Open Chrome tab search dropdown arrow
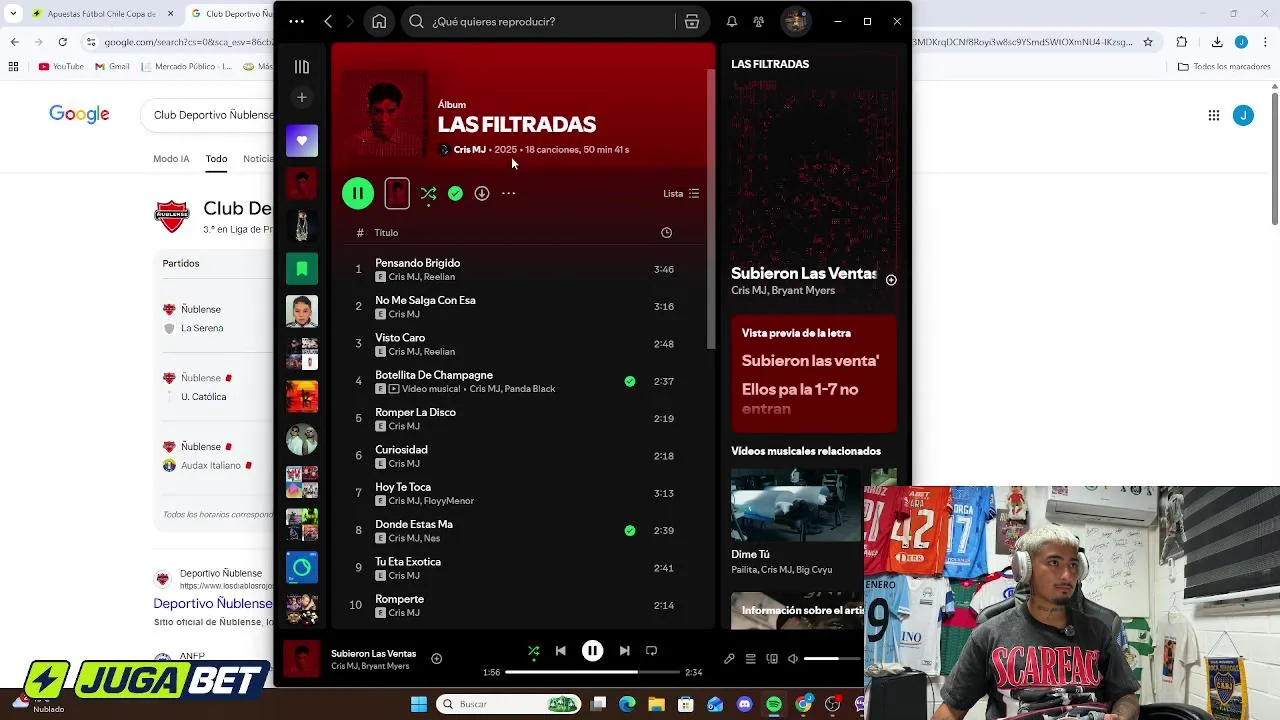This screenshot has height=720, width=1280. pyautogui.click(x=13, y=14)
